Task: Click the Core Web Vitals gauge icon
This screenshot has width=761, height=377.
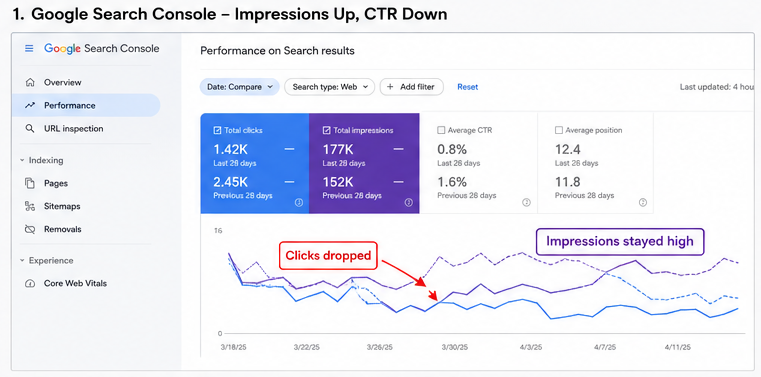Action: click(30, 283)
